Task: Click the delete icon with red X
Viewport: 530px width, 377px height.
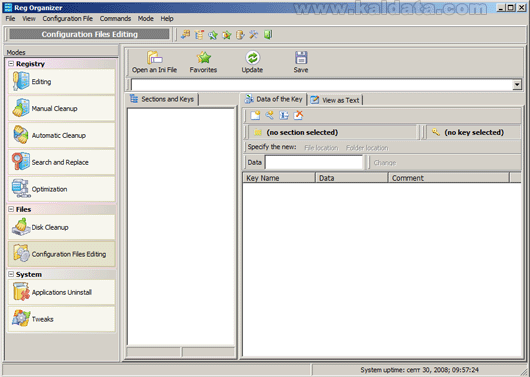Action: pos(298,116)
